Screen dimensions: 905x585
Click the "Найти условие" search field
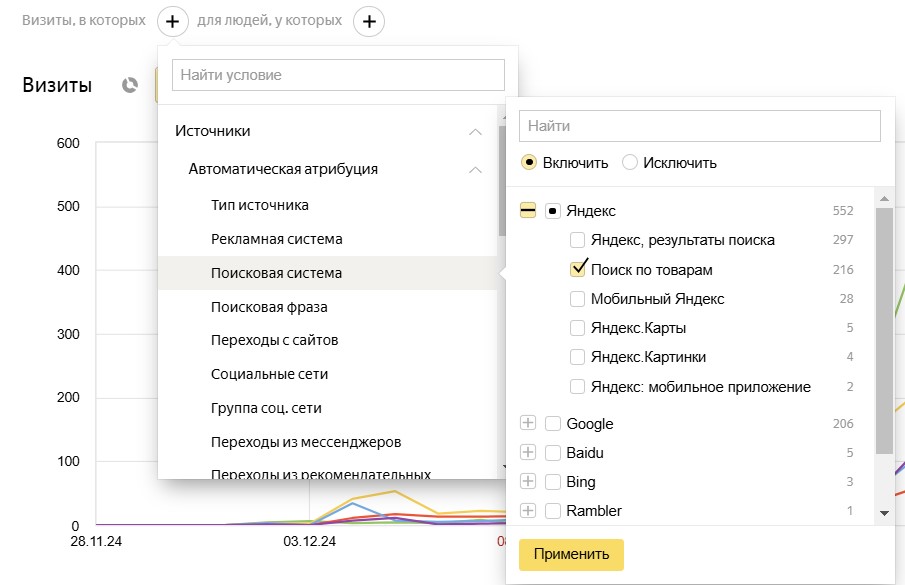(337, 74)
